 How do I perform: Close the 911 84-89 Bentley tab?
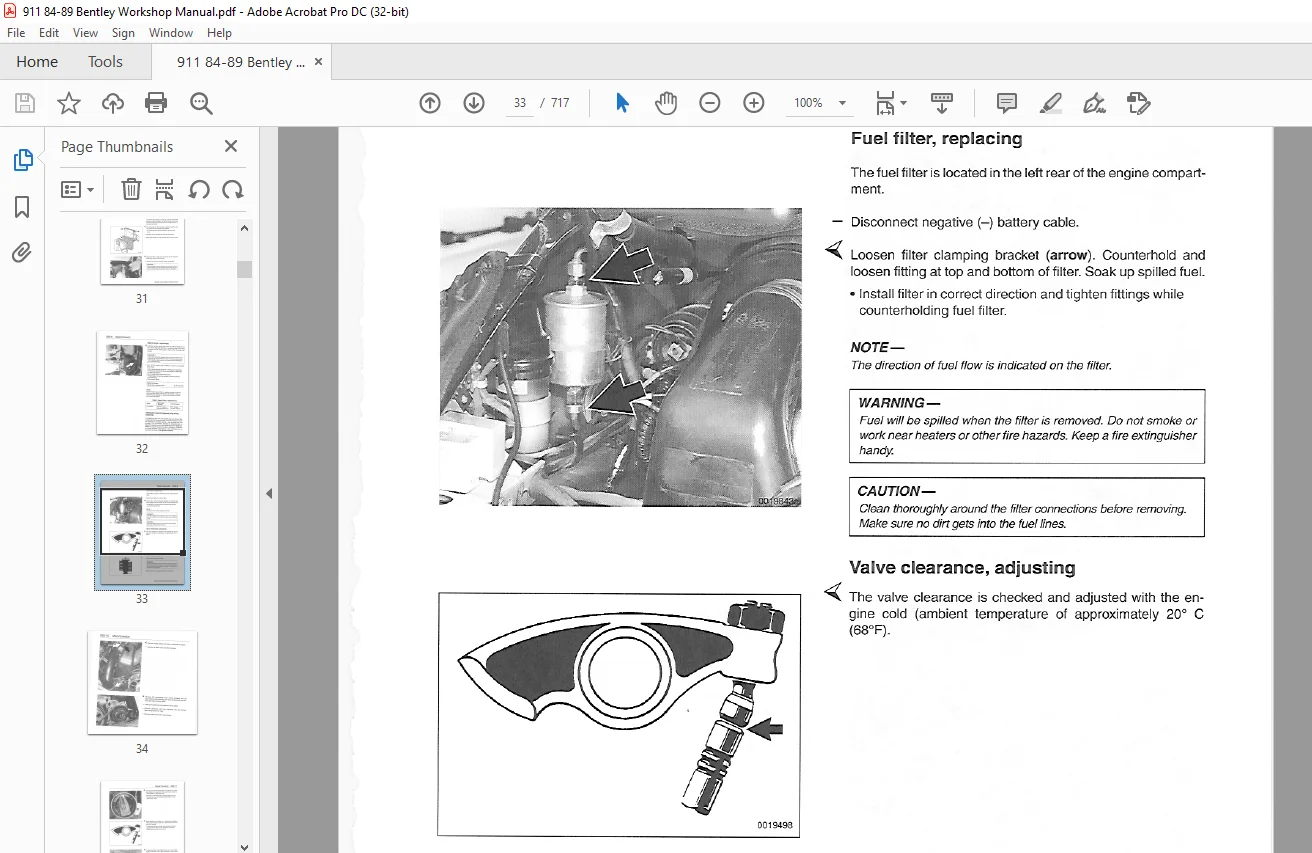(x=318, y=62)
